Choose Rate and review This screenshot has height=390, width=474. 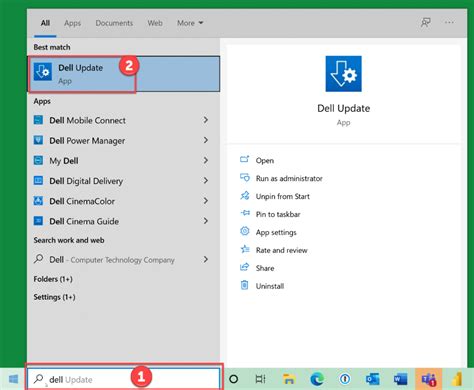coord(282,250)
